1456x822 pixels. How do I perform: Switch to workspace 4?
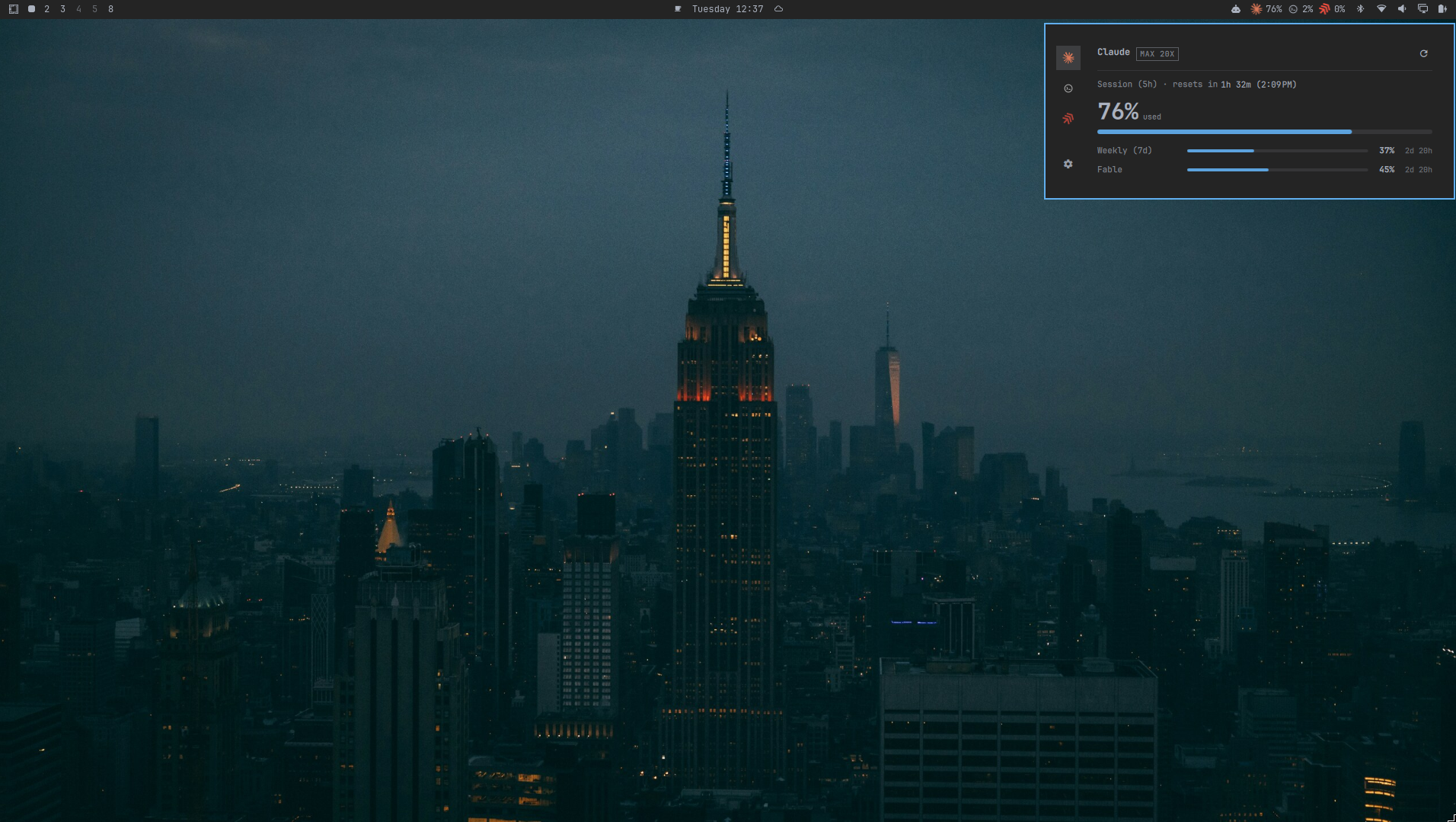click(x=78, y=9)
